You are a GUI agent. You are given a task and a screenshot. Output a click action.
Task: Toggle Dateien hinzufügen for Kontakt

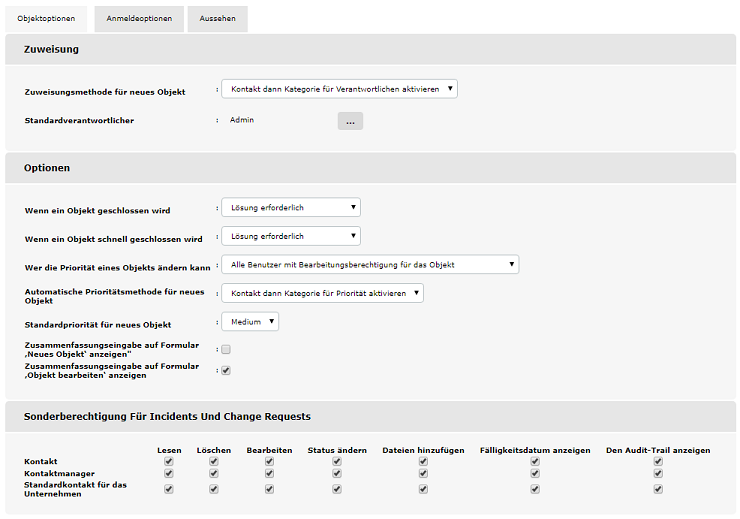(423, 461)
